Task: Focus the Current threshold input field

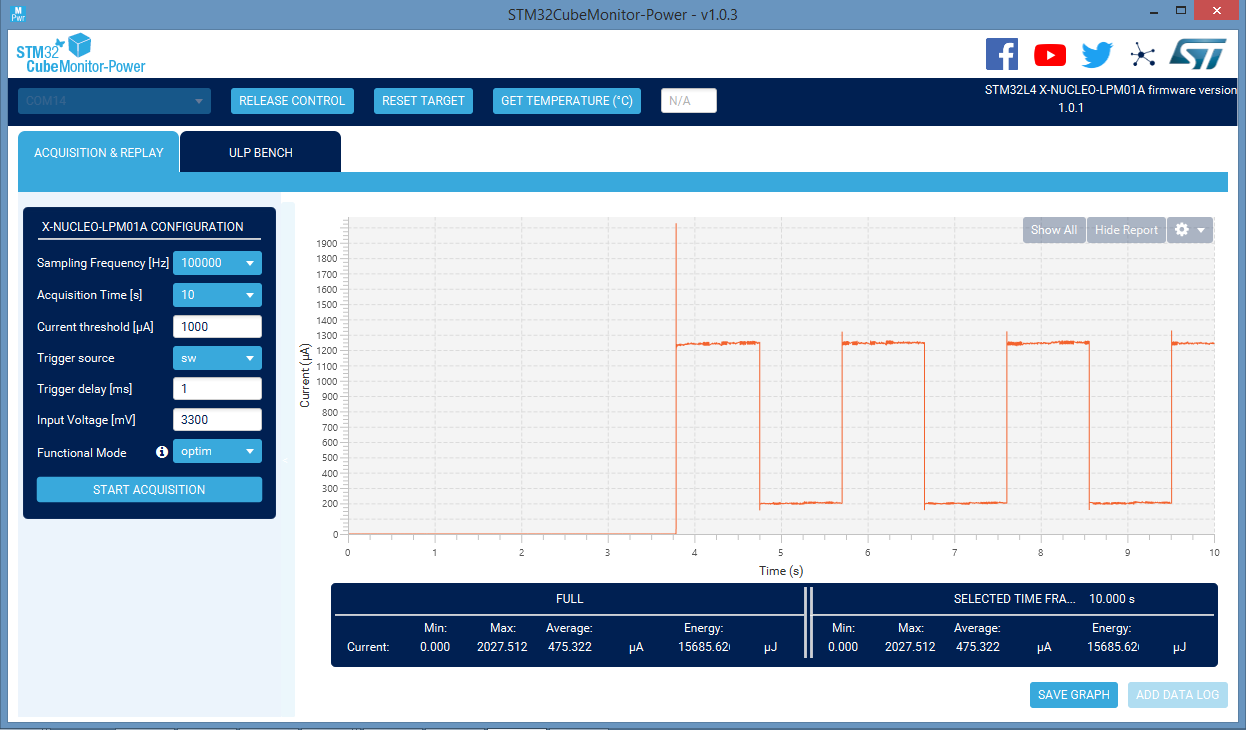Action: pyautogui.click(x=217, y=327)
